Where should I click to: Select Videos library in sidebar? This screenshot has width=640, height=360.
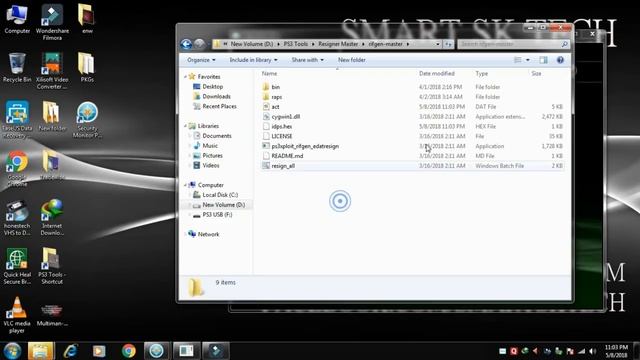tap(211, 165)
